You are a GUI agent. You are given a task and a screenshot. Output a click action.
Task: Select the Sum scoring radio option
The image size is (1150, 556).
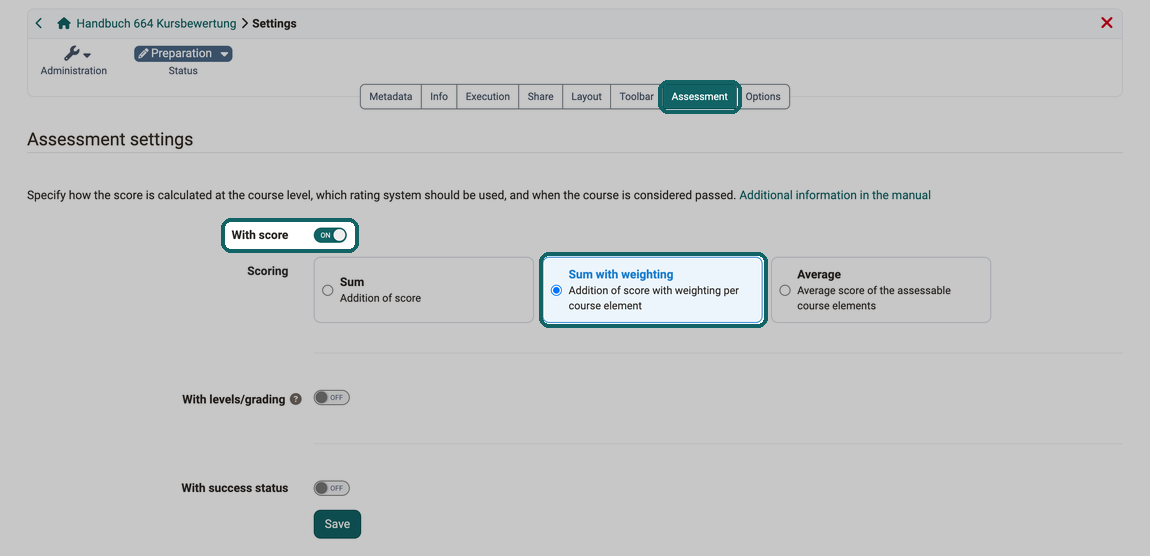pyautogui.click(x=328, y=290)
